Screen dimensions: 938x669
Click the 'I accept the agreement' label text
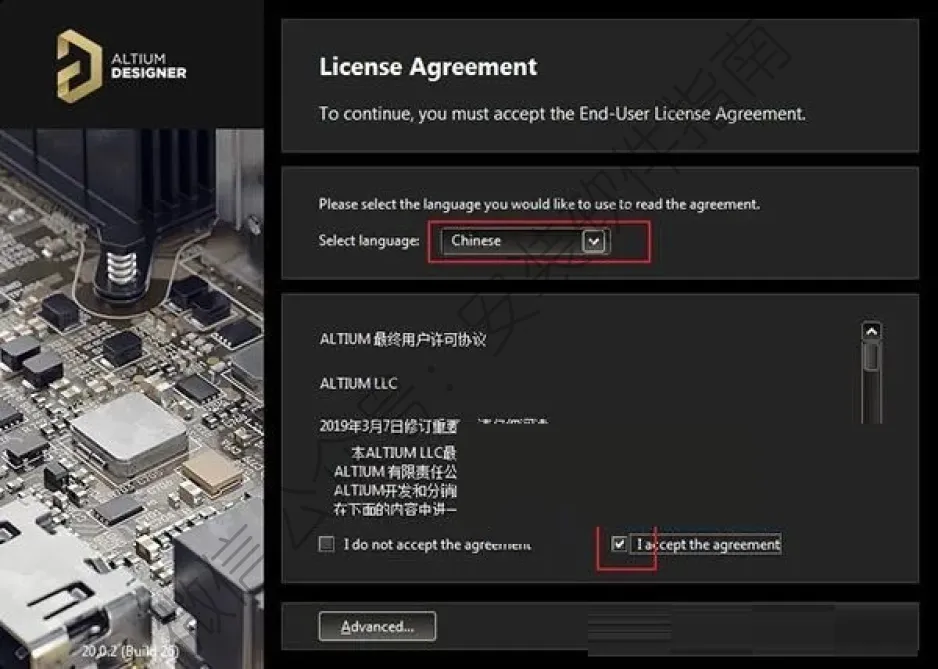[x=708, y=545]
